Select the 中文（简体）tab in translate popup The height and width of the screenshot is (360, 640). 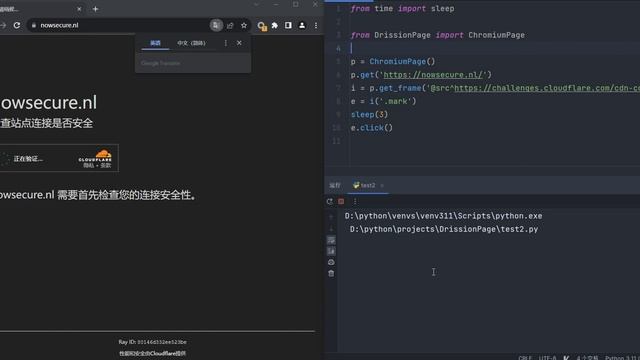tap(191, 43)
